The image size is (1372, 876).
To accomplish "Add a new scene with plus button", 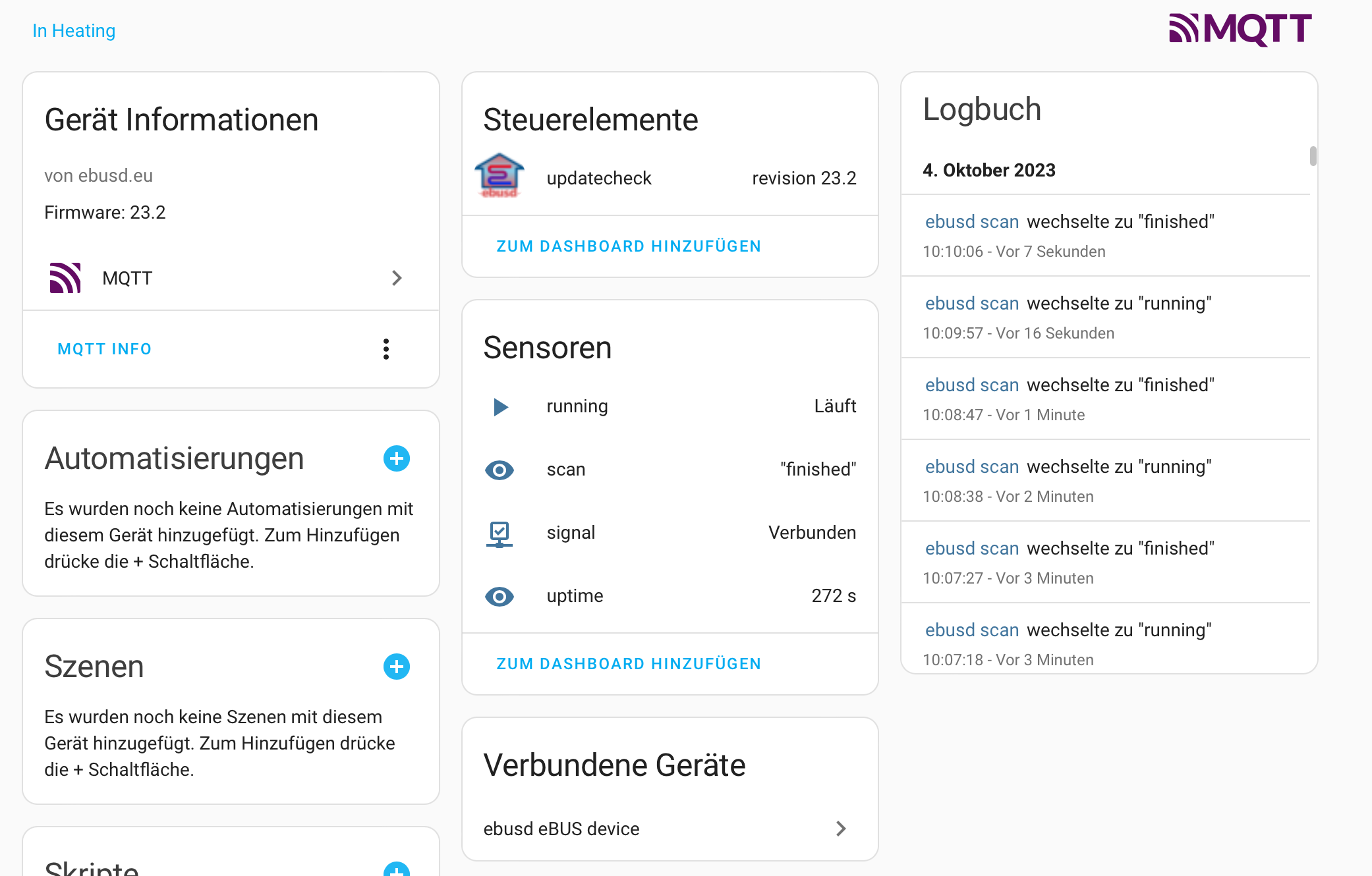I will pyautogui.click(x=397, y=667).
